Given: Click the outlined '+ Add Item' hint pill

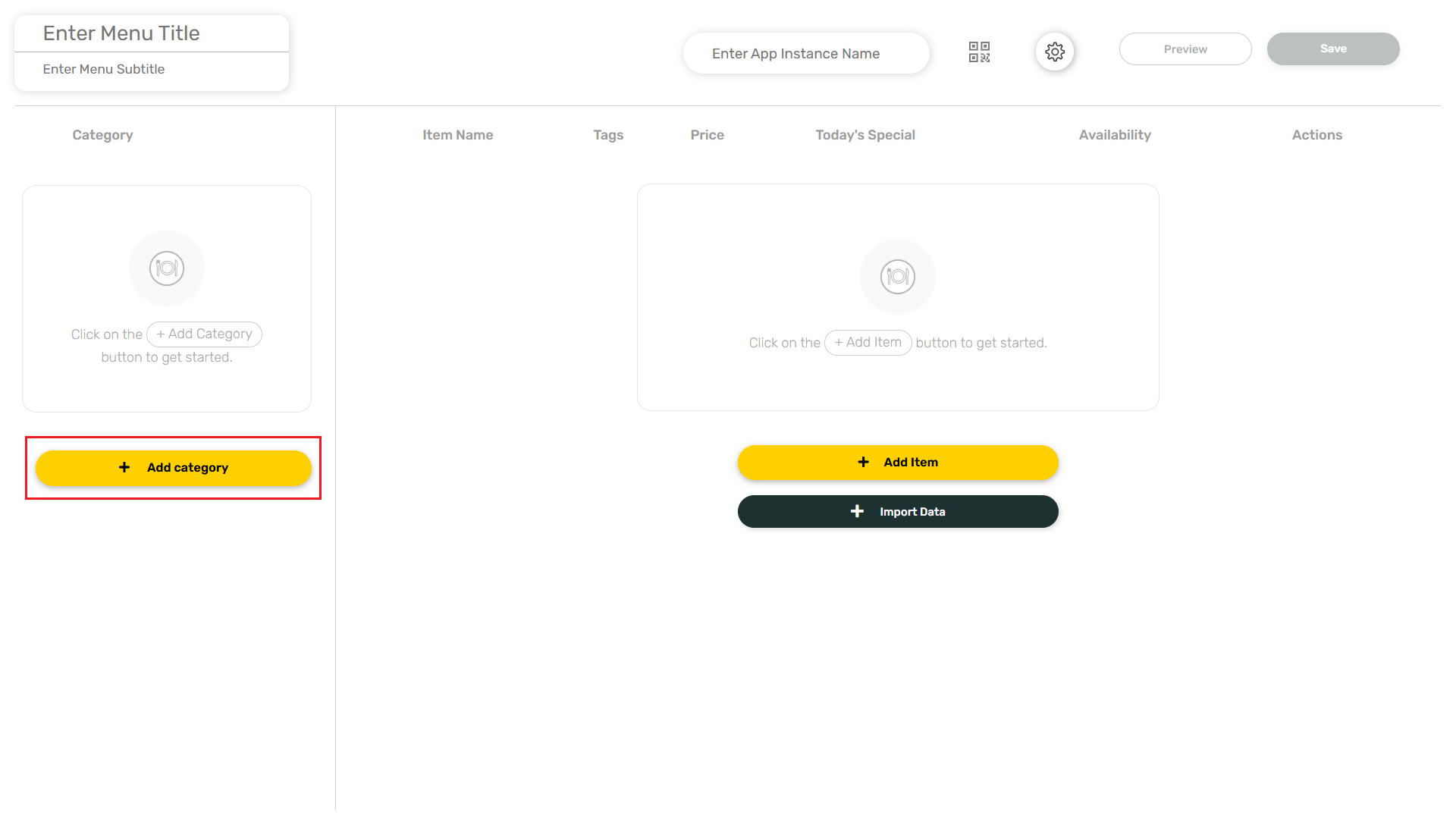Looking at the screenshot, I should 868,342.
